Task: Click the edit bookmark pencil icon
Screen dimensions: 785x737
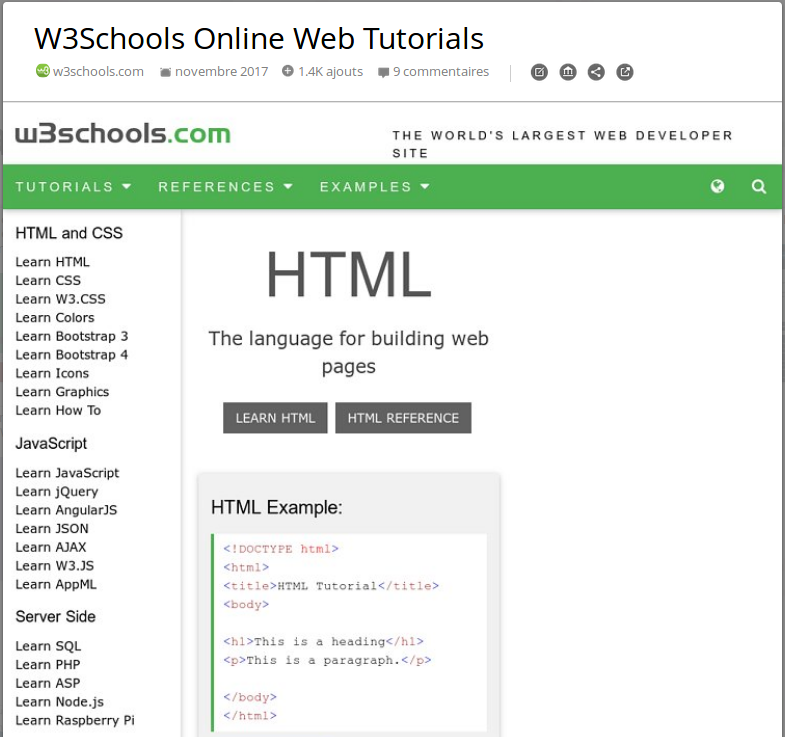Action: pyautogui.click(x=539, y=72)
